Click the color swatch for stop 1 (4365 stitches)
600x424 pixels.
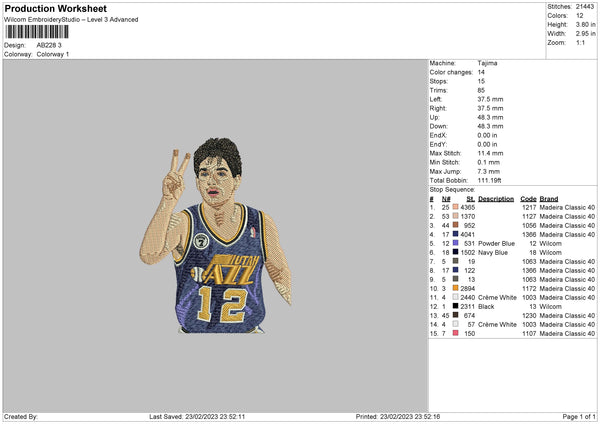point(455,207)
